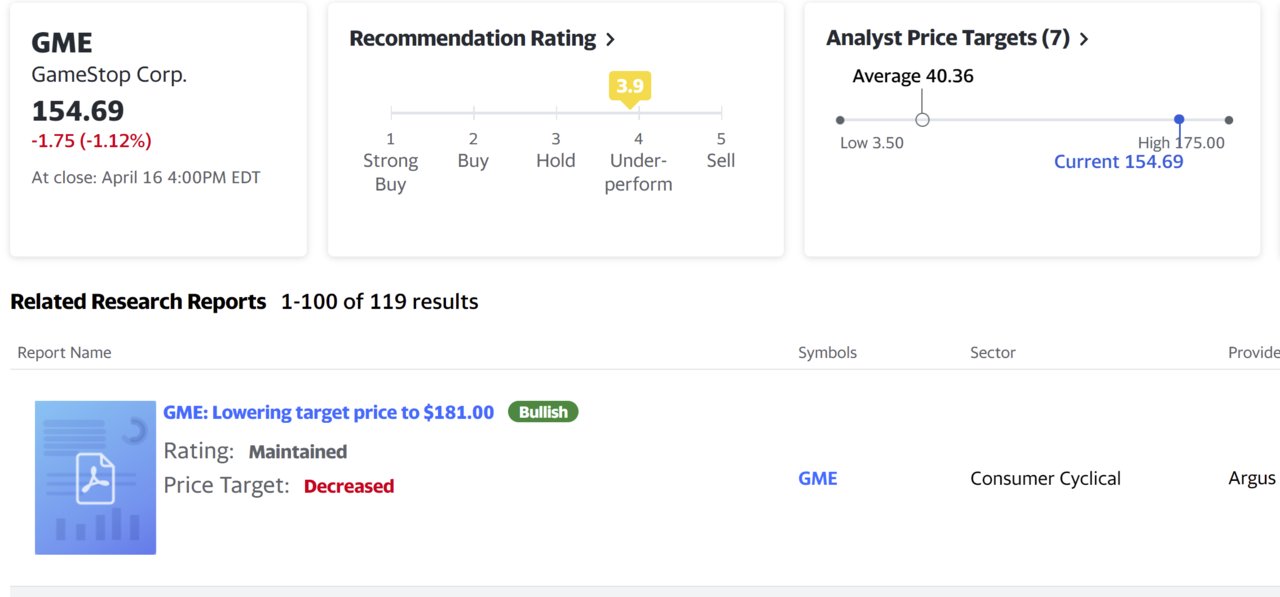Open the PDF research report thumbnail
1280x597 pixels.
[95, 477]
